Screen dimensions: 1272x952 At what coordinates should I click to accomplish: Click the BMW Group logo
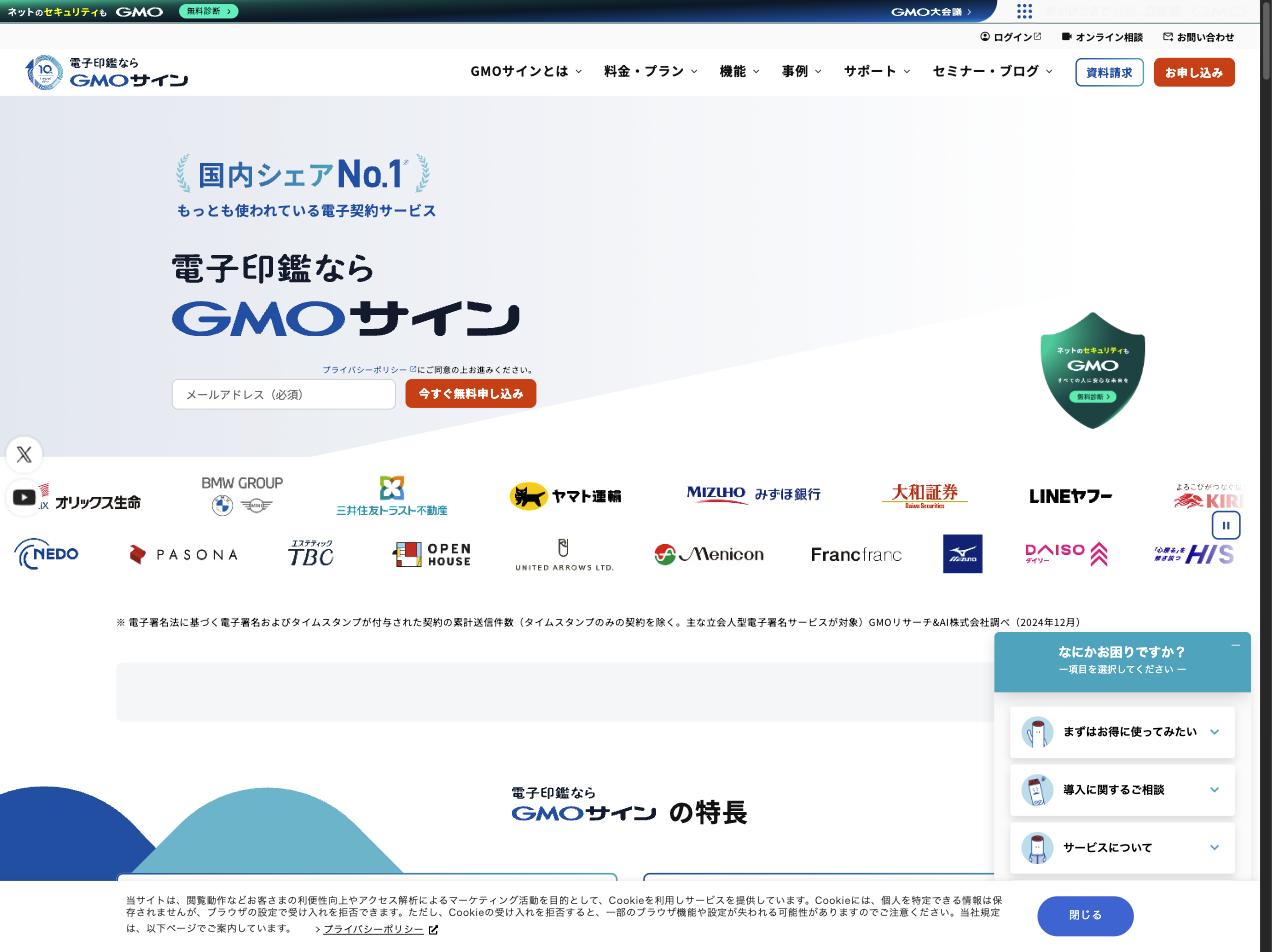coord(242,495)
